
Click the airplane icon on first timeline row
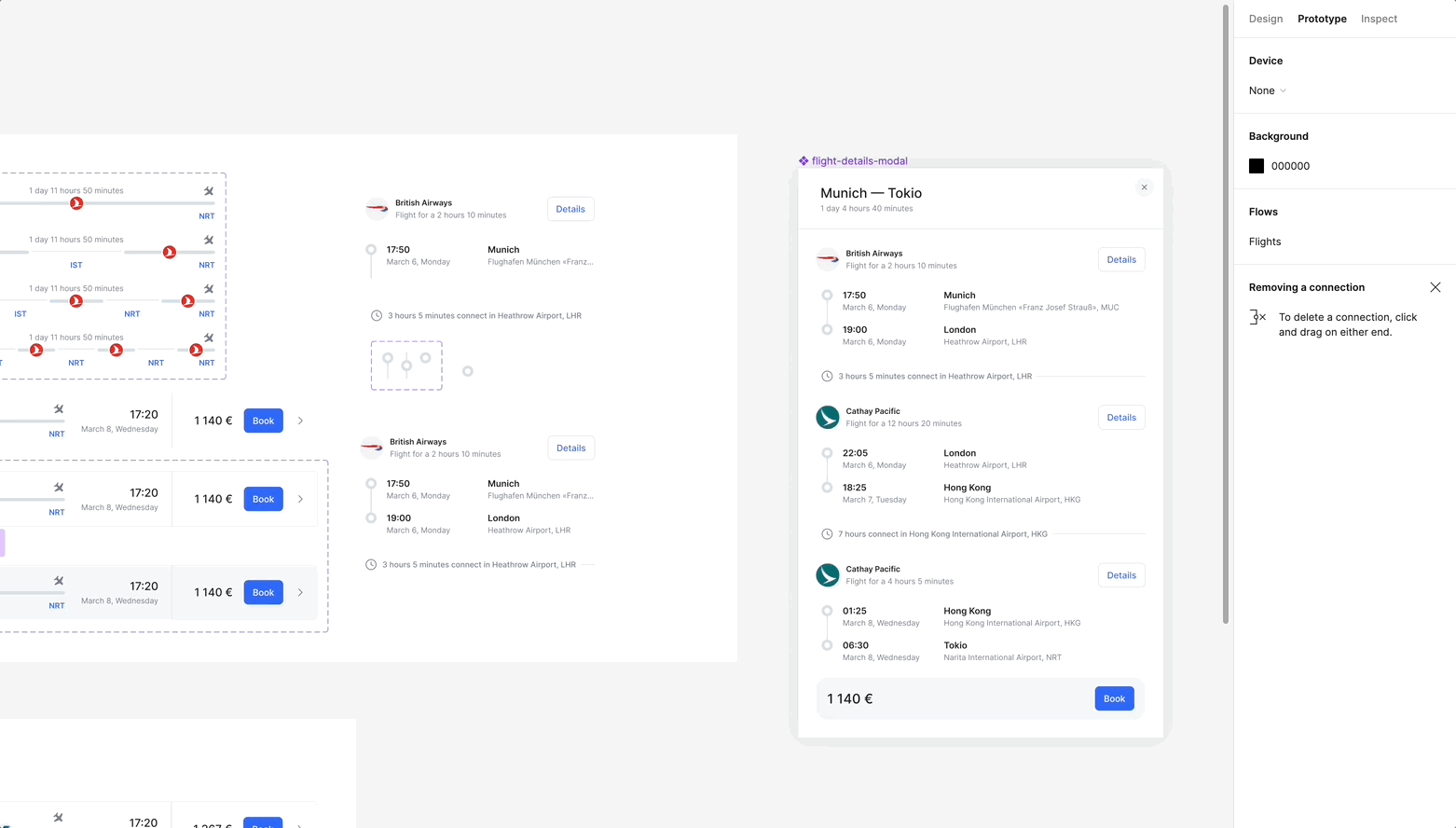click(x=209, y=190)
